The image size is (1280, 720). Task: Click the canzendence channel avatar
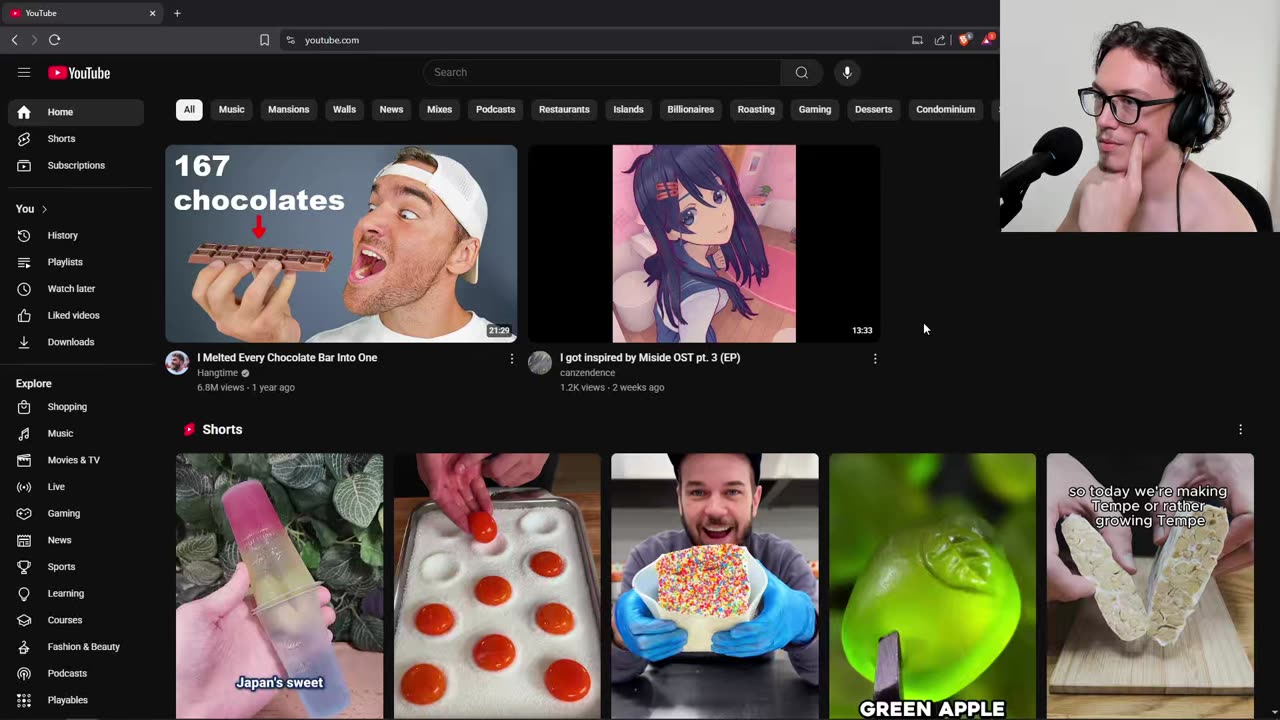540,362
